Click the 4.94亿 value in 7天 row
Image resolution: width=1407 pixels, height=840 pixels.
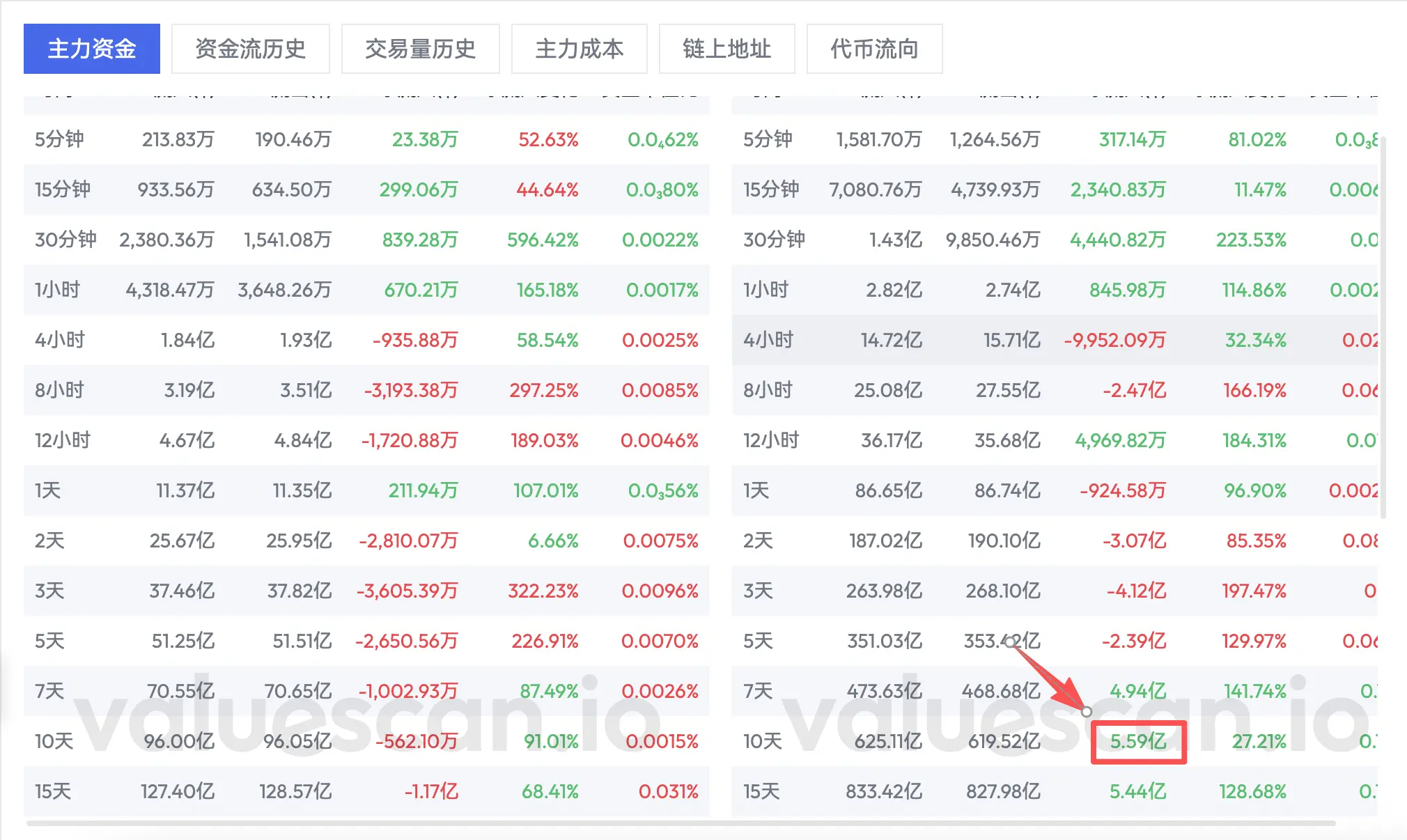(x=1137, y=692)
